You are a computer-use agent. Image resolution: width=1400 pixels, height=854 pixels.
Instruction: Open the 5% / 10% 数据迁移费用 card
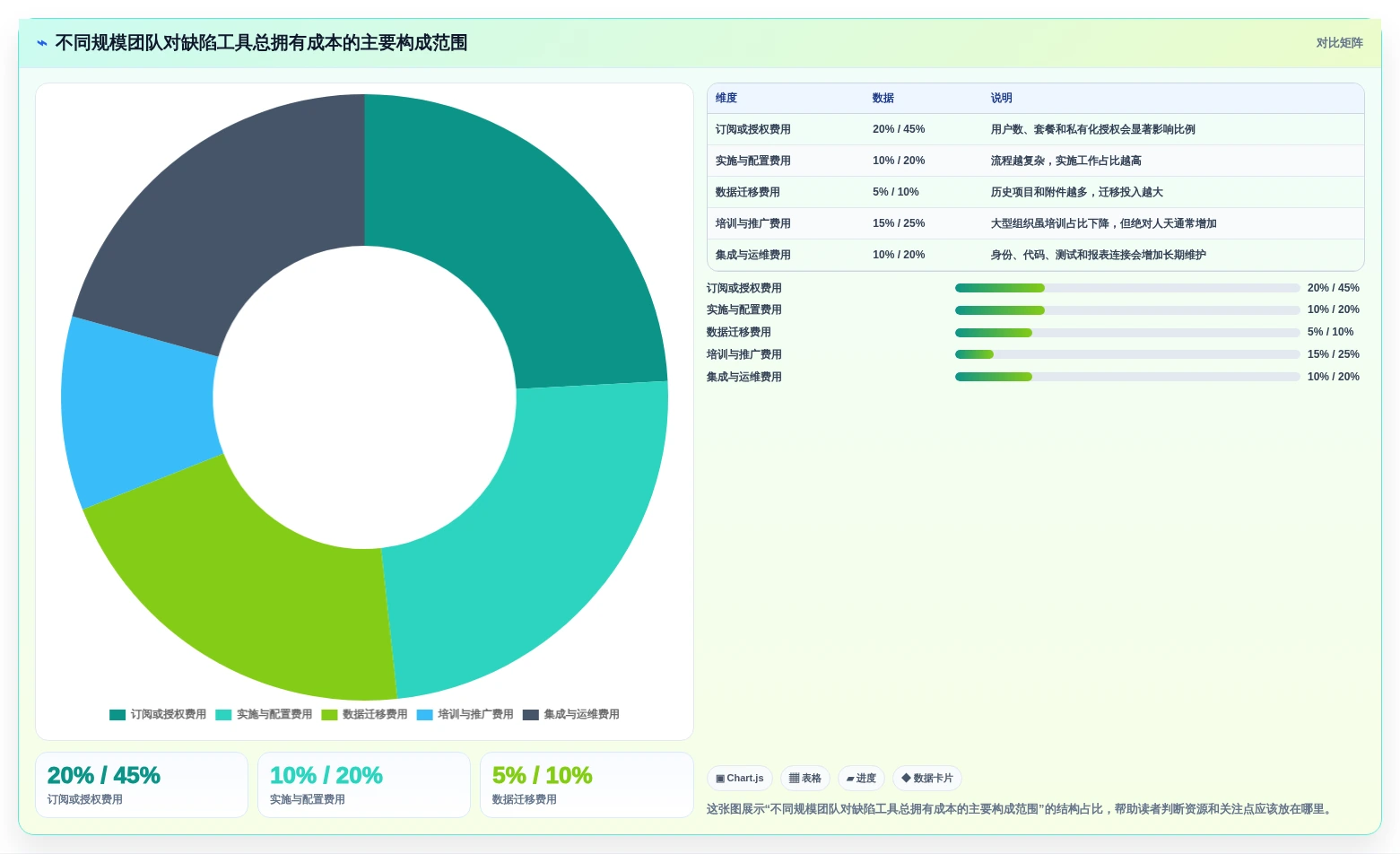[587, 785]
